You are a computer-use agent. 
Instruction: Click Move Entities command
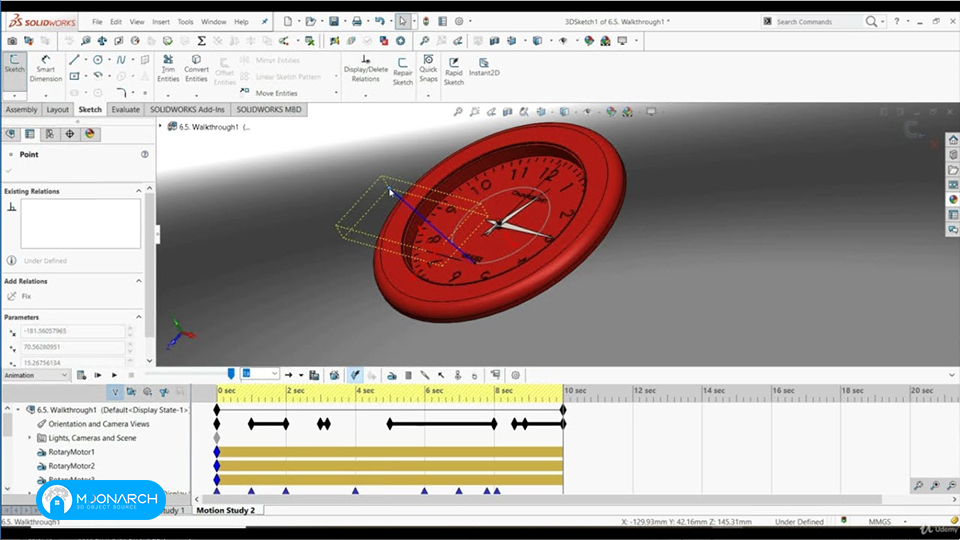tap(270, 93)
